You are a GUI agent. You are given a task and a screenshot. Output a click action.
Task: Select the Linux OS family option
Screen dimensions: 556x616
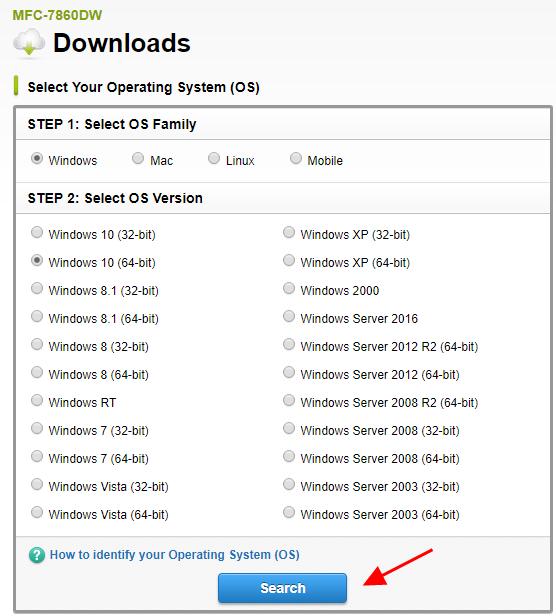(x=214, y=158)
